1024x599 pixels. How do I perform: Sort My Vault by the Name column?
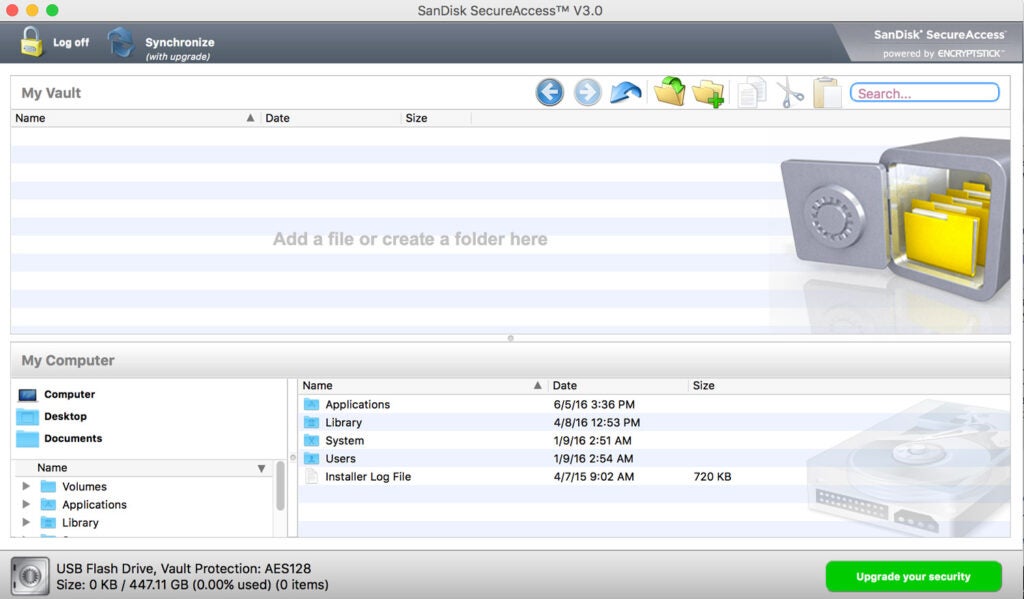[x=135, y=118]
